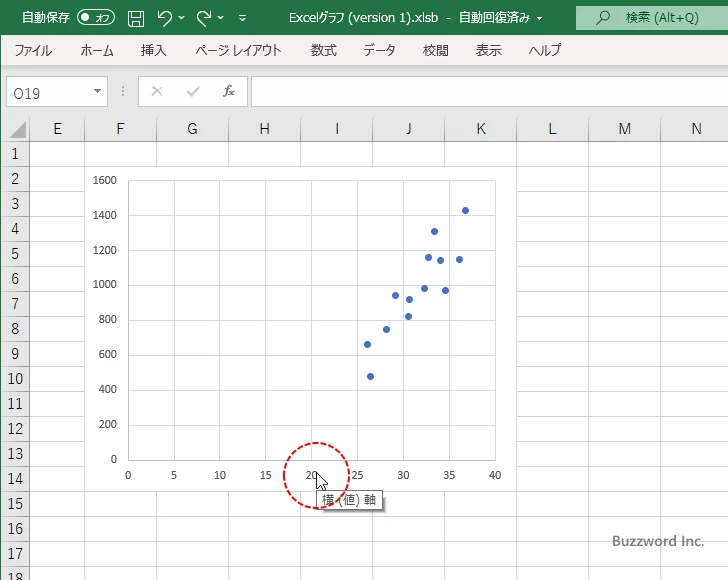Viewport: 728px width, 580px height.
Task: Toggle the AutoSave switch
Action: [96, 18]
